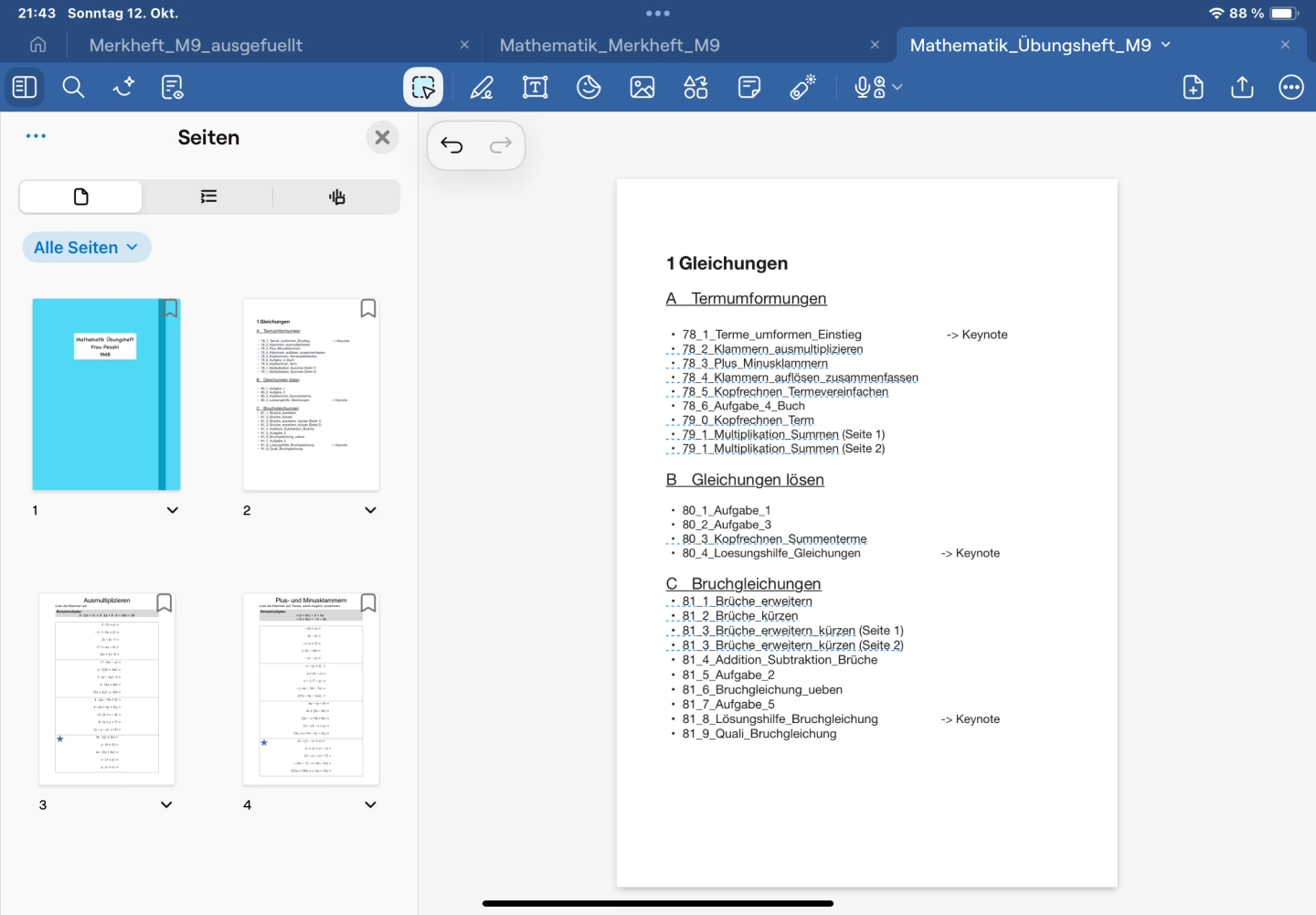Switch to Merkheft_M9_ausgefuellt tab

coord(196,45)
